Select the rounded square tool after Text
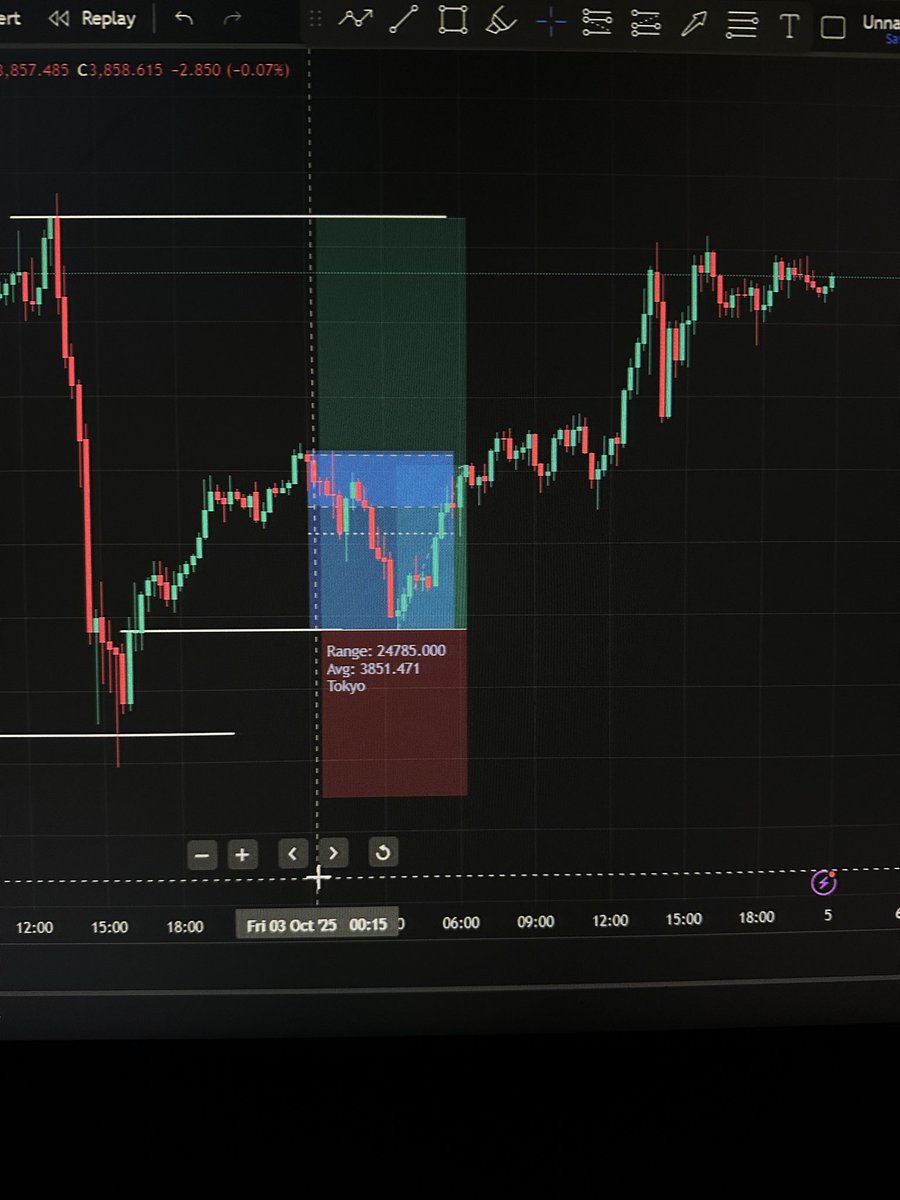 pos(833,27)
